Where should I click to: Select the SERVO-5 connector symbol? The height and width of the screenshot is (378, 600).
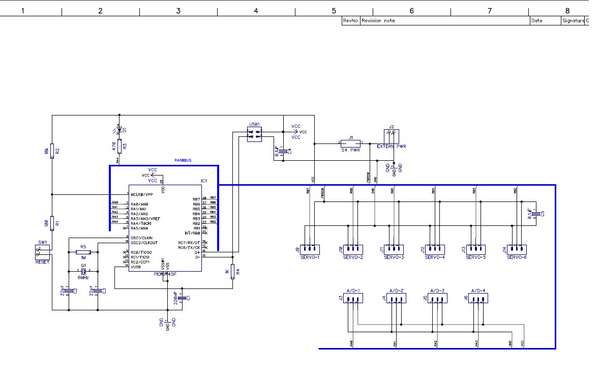point(476,250)
